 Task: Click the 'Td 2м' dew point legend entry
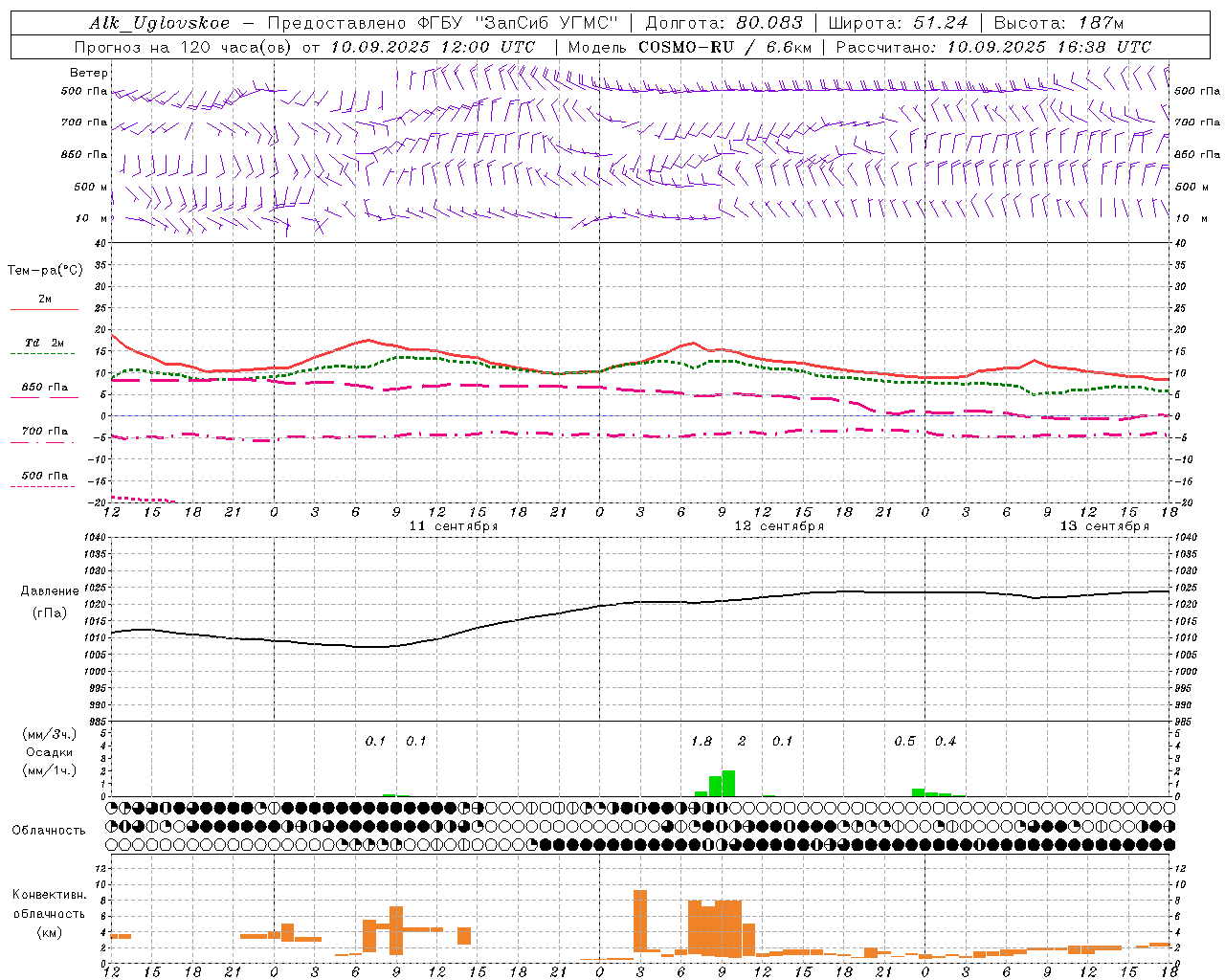point(45,343)
